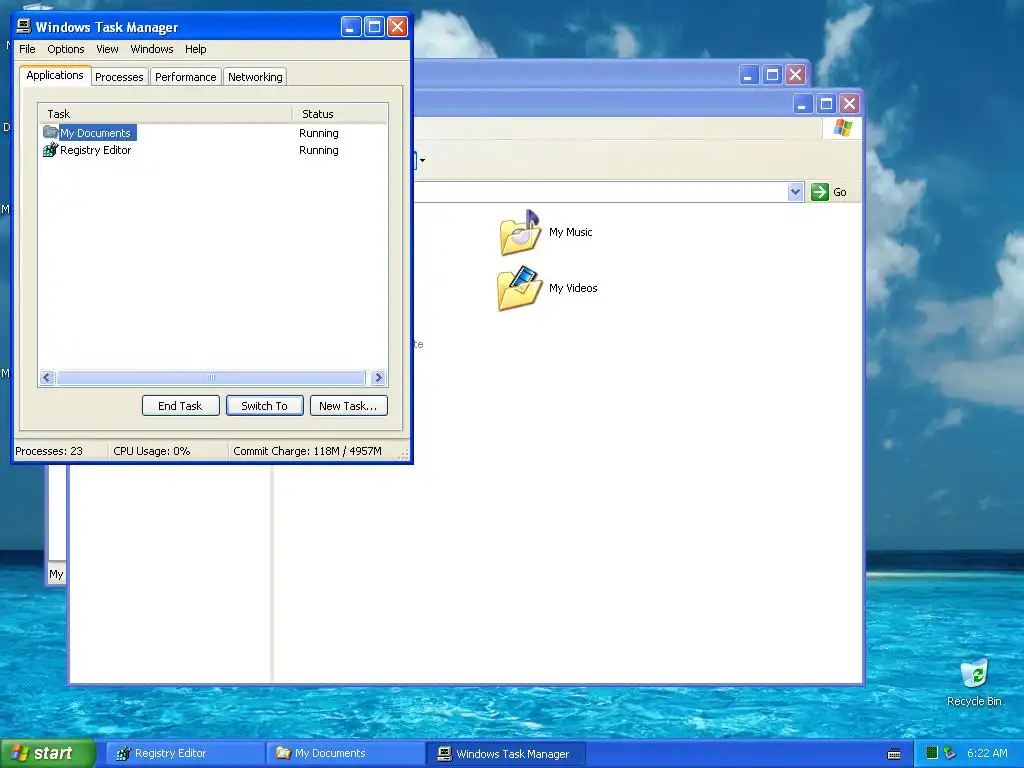Screen dimensions: 1024x768
Task: Click the My Music folder label
Action: click(x=571, y=232)
